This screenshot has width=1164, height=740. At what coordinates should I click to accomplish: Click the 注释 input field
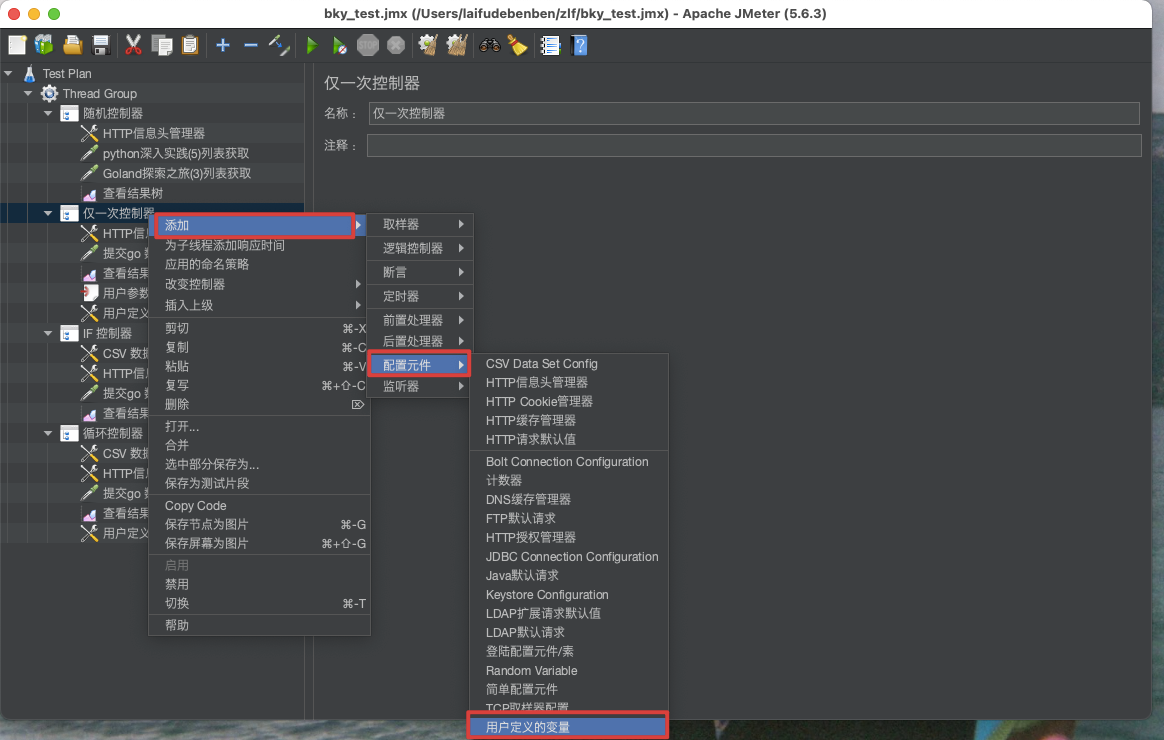[x=753, y=145]
